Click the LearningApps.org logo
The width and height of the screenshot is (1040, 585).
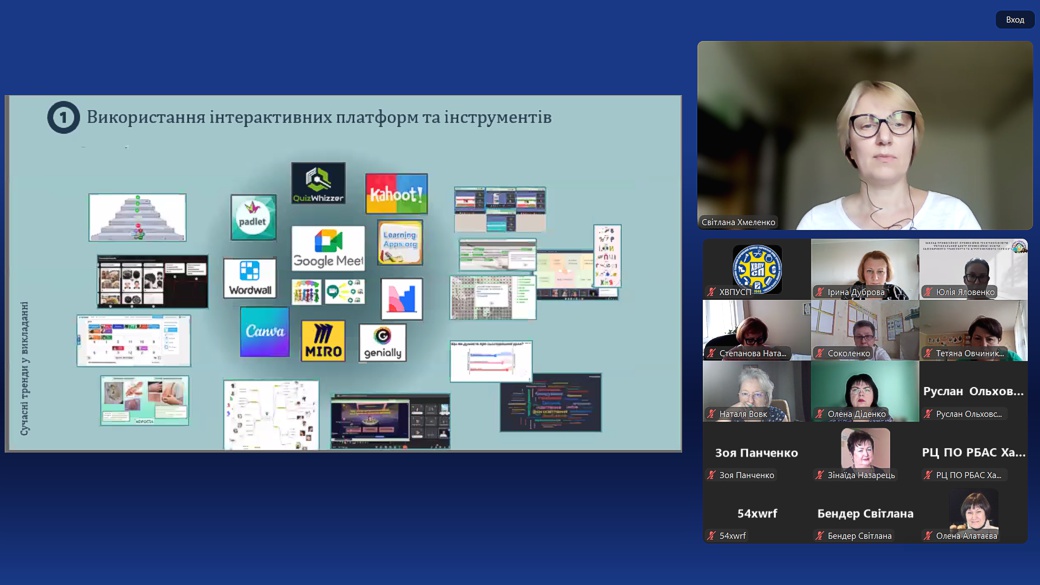400,242
